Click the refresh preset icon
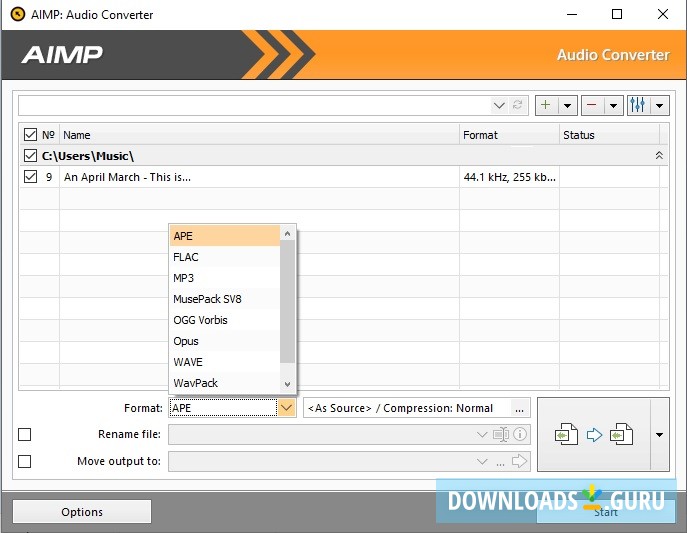 pos(517,105)
